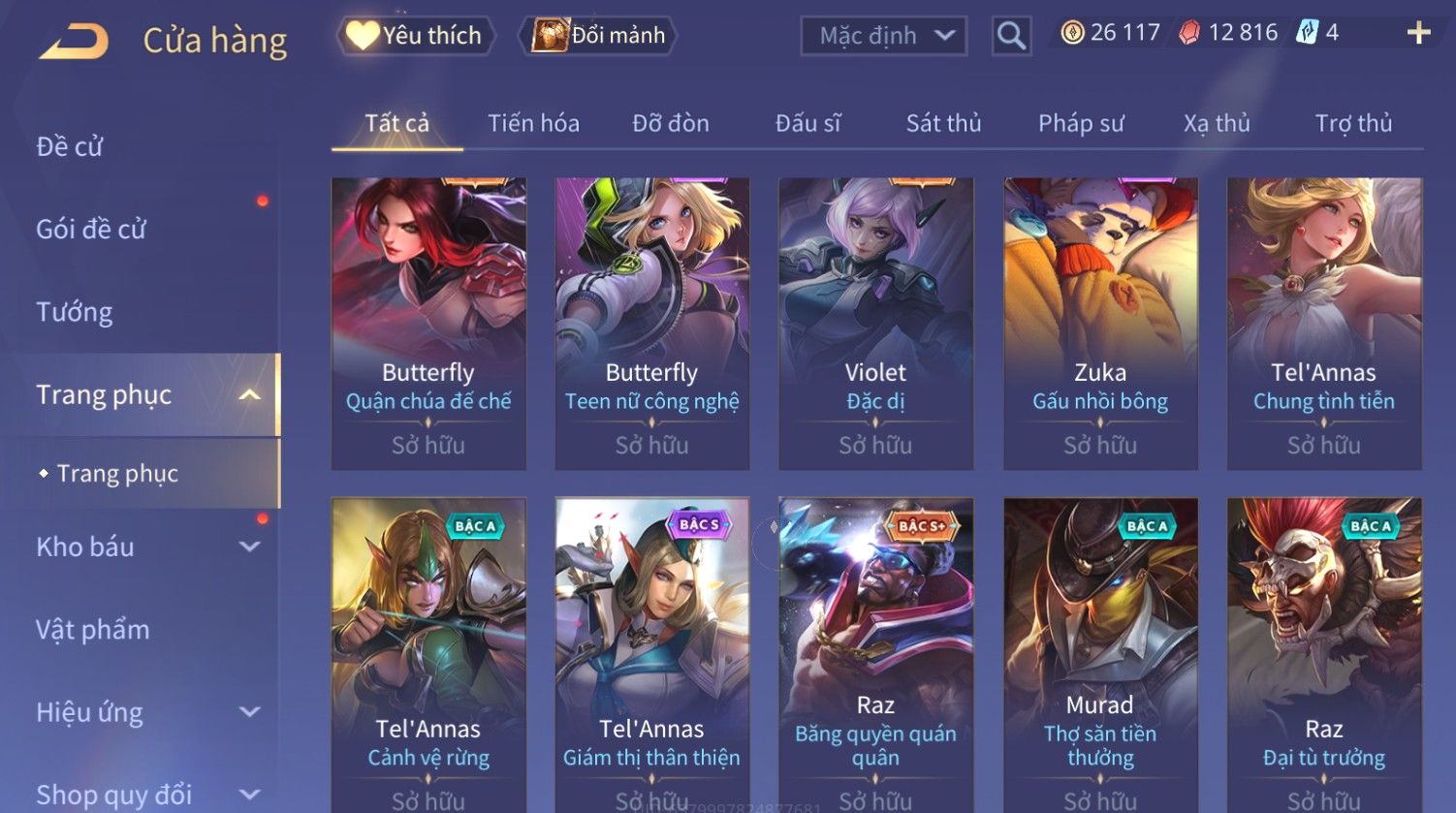Select the Tiến hóa tab
The height and width of the screenshot is (813, 1456).
[x=533, y=123]
